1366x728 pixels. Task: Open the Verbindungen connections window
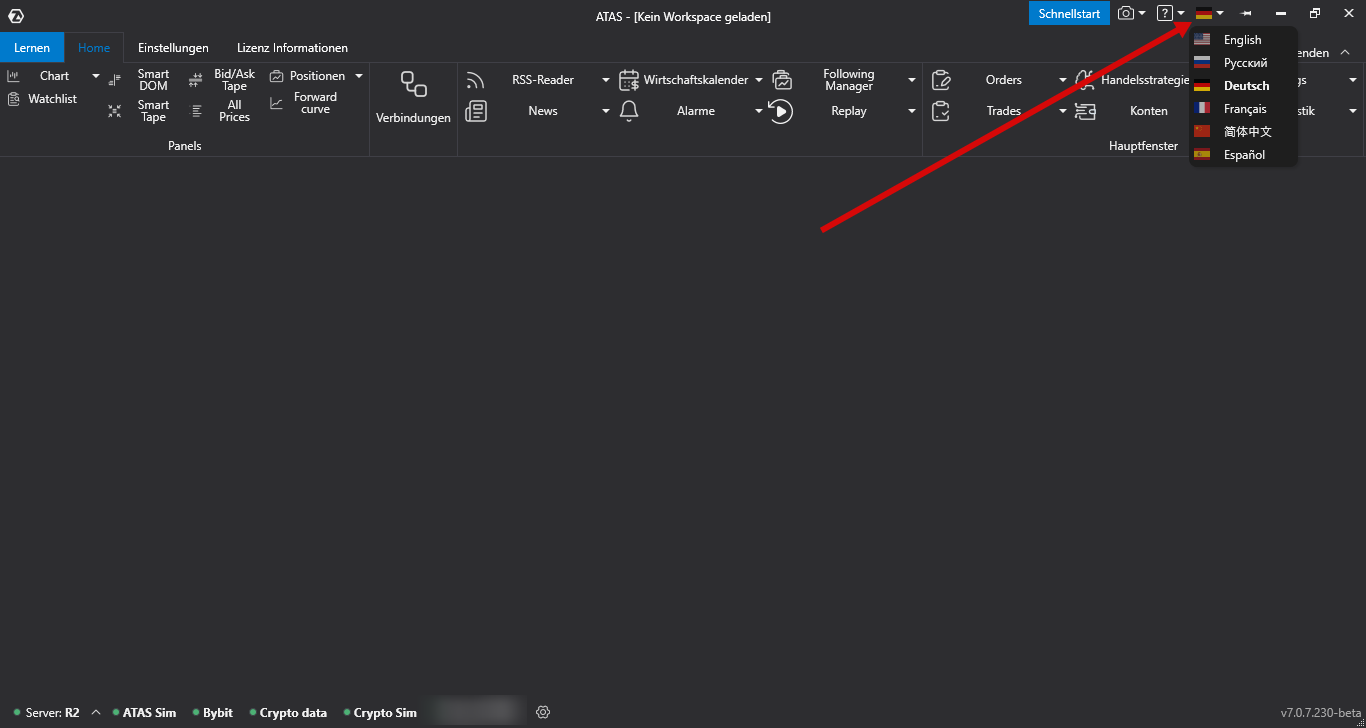pyautogui.click(x=413, y=97)
